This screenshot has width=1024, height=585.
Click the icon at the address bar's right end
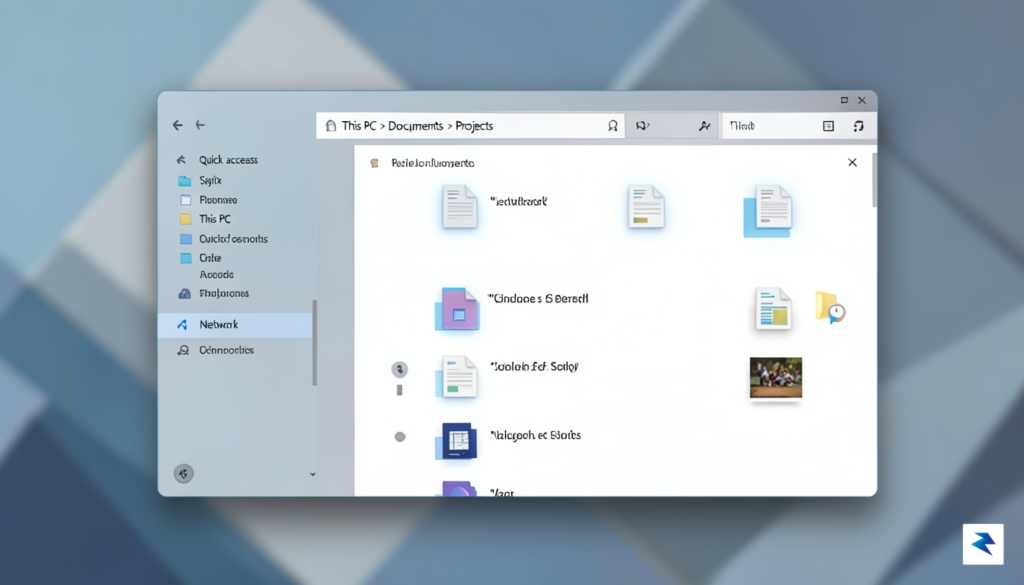(613, 126)
